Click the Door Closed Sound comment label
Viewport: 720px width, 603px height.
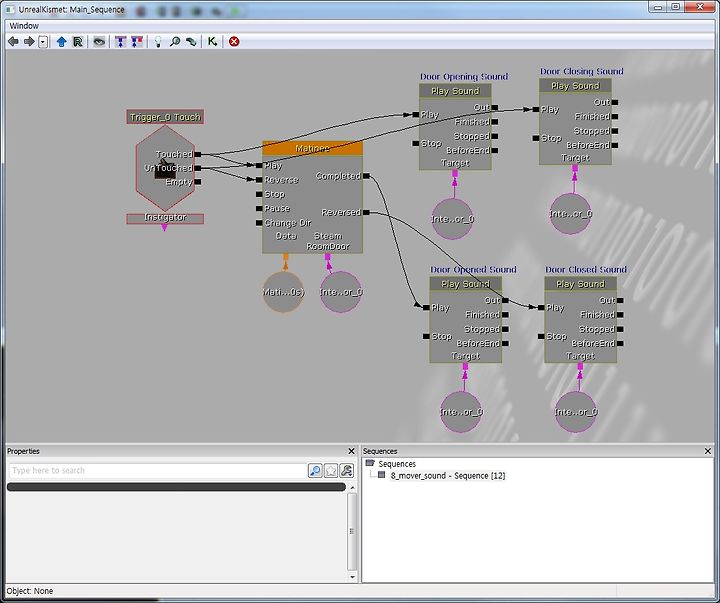point(586,269)
